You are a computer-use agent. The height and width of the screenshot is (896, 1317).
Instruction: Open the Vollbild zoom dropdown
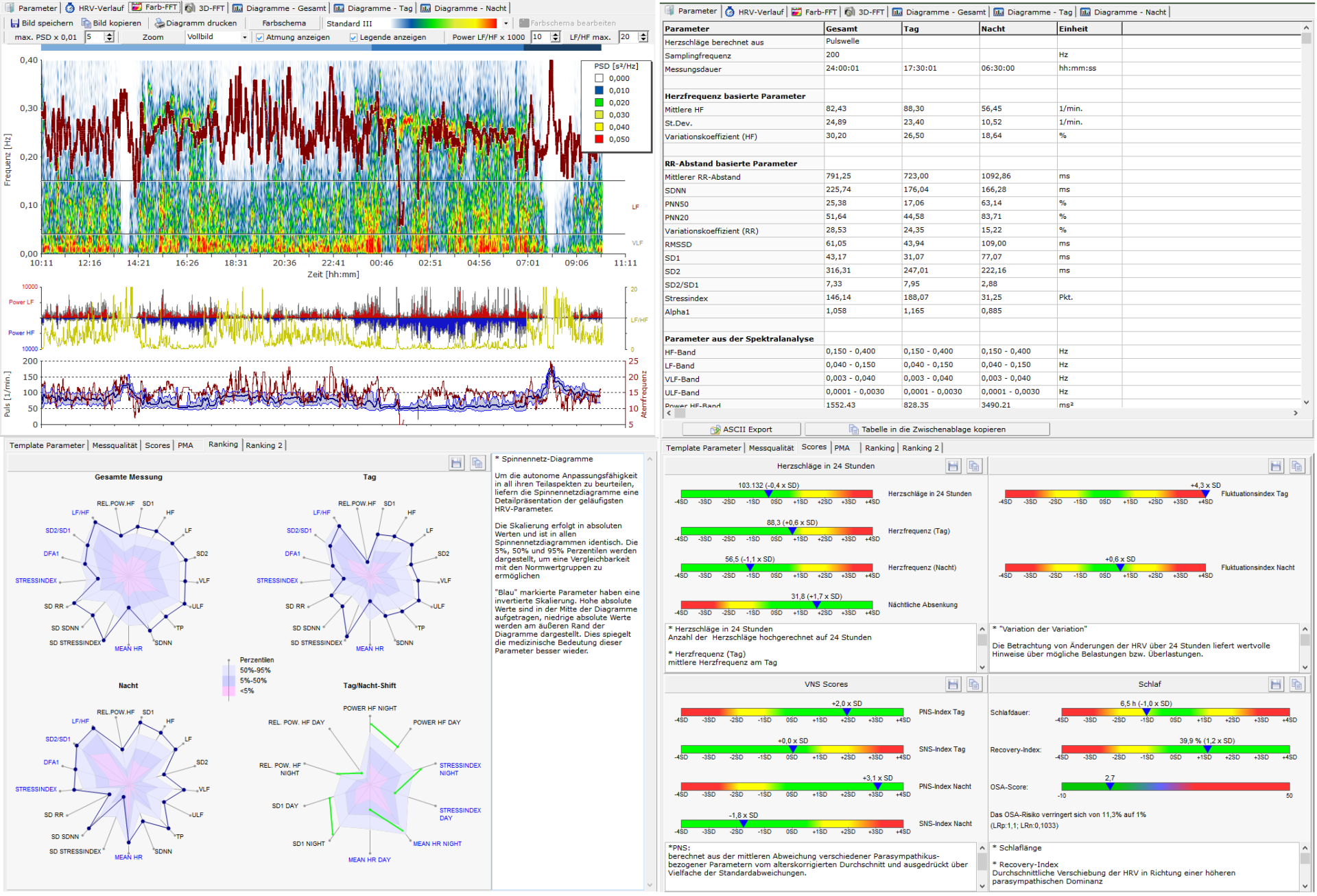pyautogui.click(x=244, y=38)
